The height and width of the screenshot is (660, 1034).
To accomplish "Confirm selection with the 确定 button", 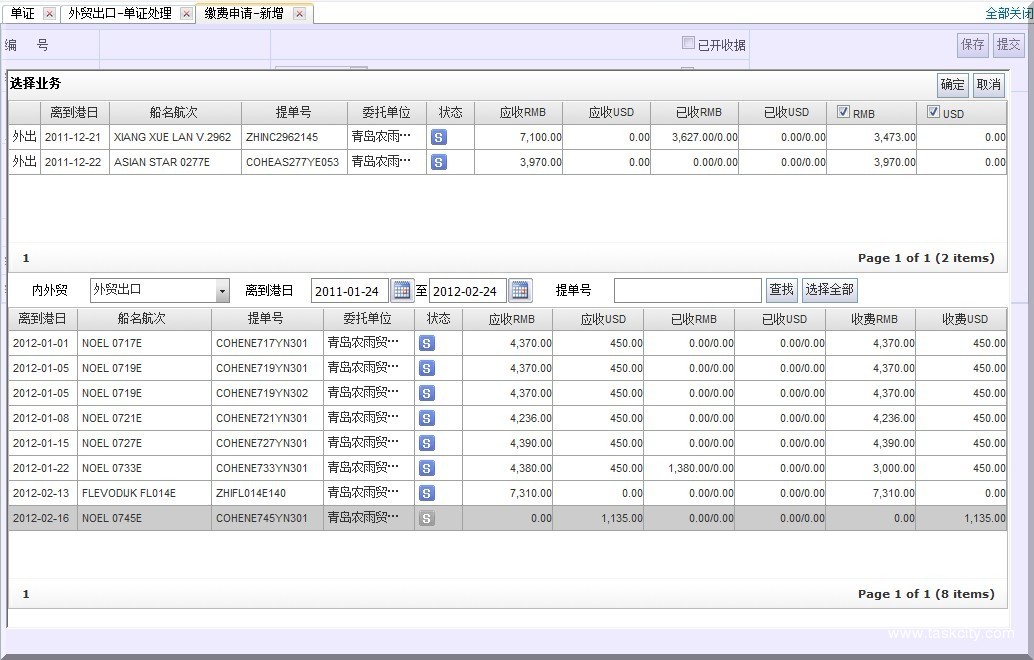I will pyautogui.click(x=952, y=84).
